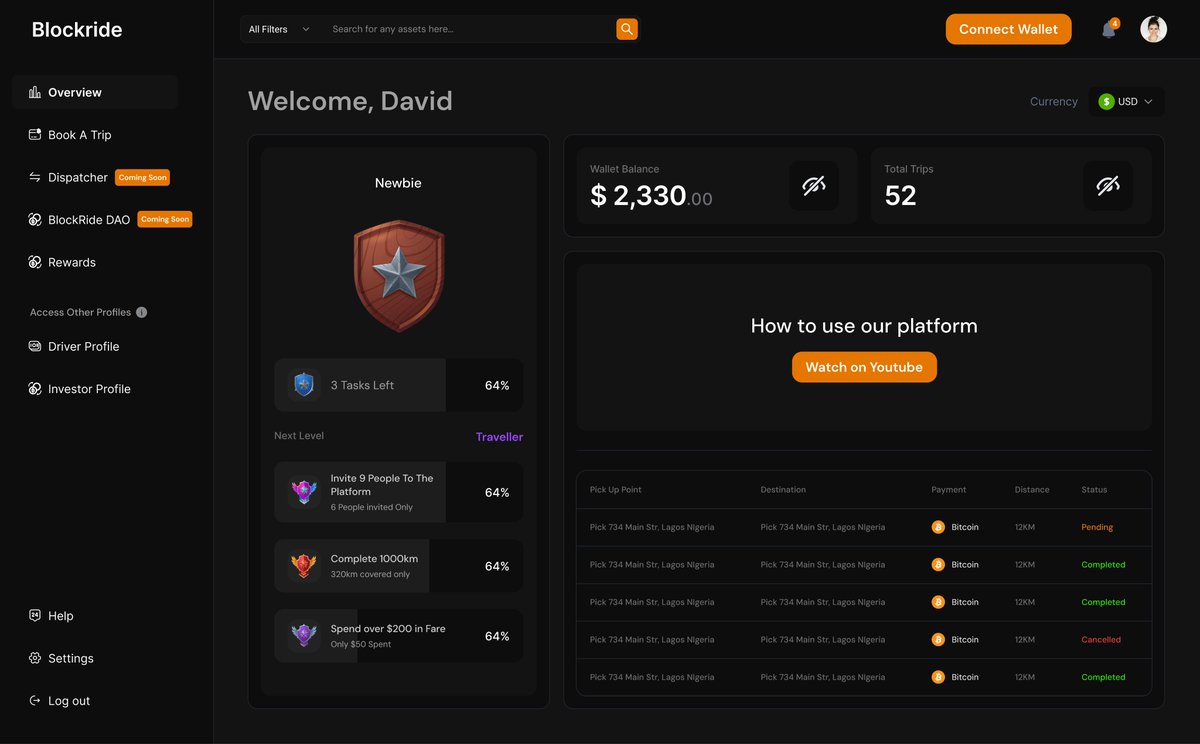Screen dimensions: 1200x744
Task: Click the Overview bar chart icon
Action: [x=35, y=92]
